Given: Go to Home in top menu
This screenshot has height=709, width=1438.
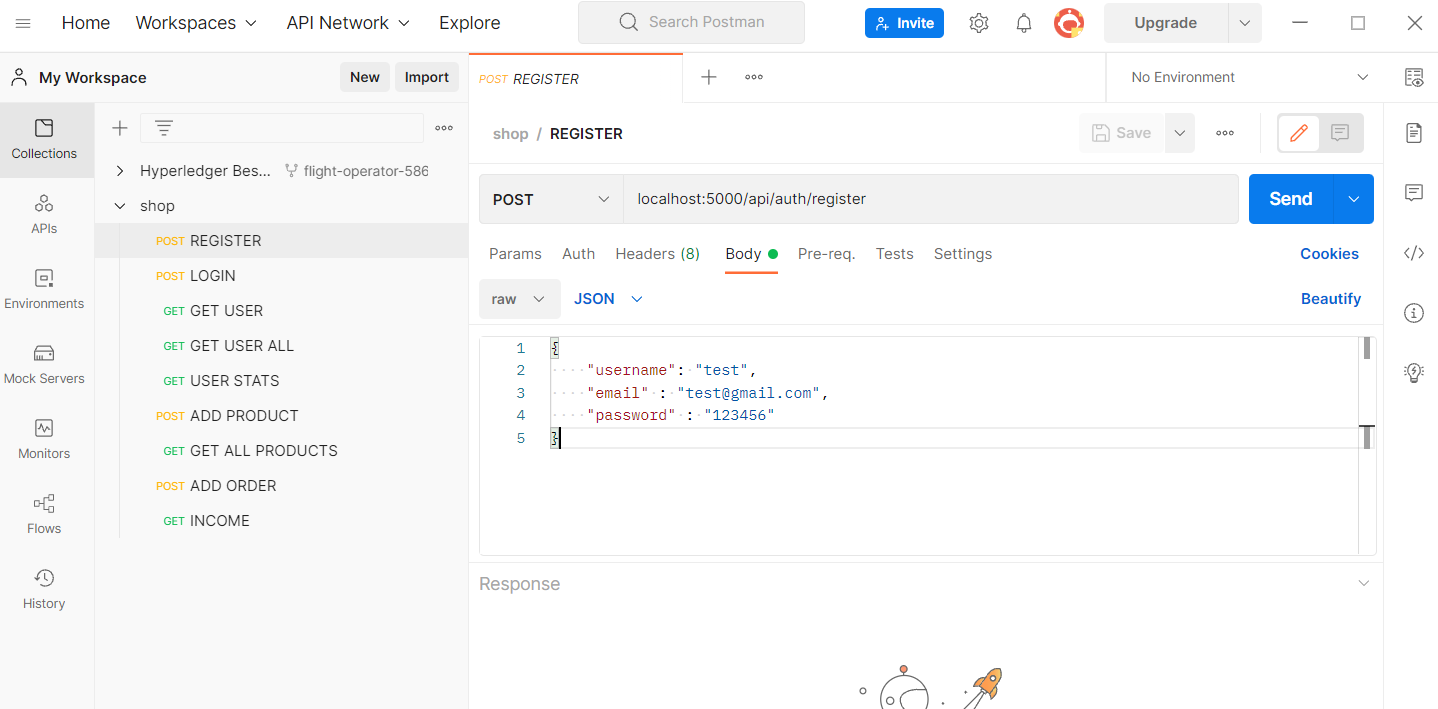Looking at the screenshot, I should (86, 23).
